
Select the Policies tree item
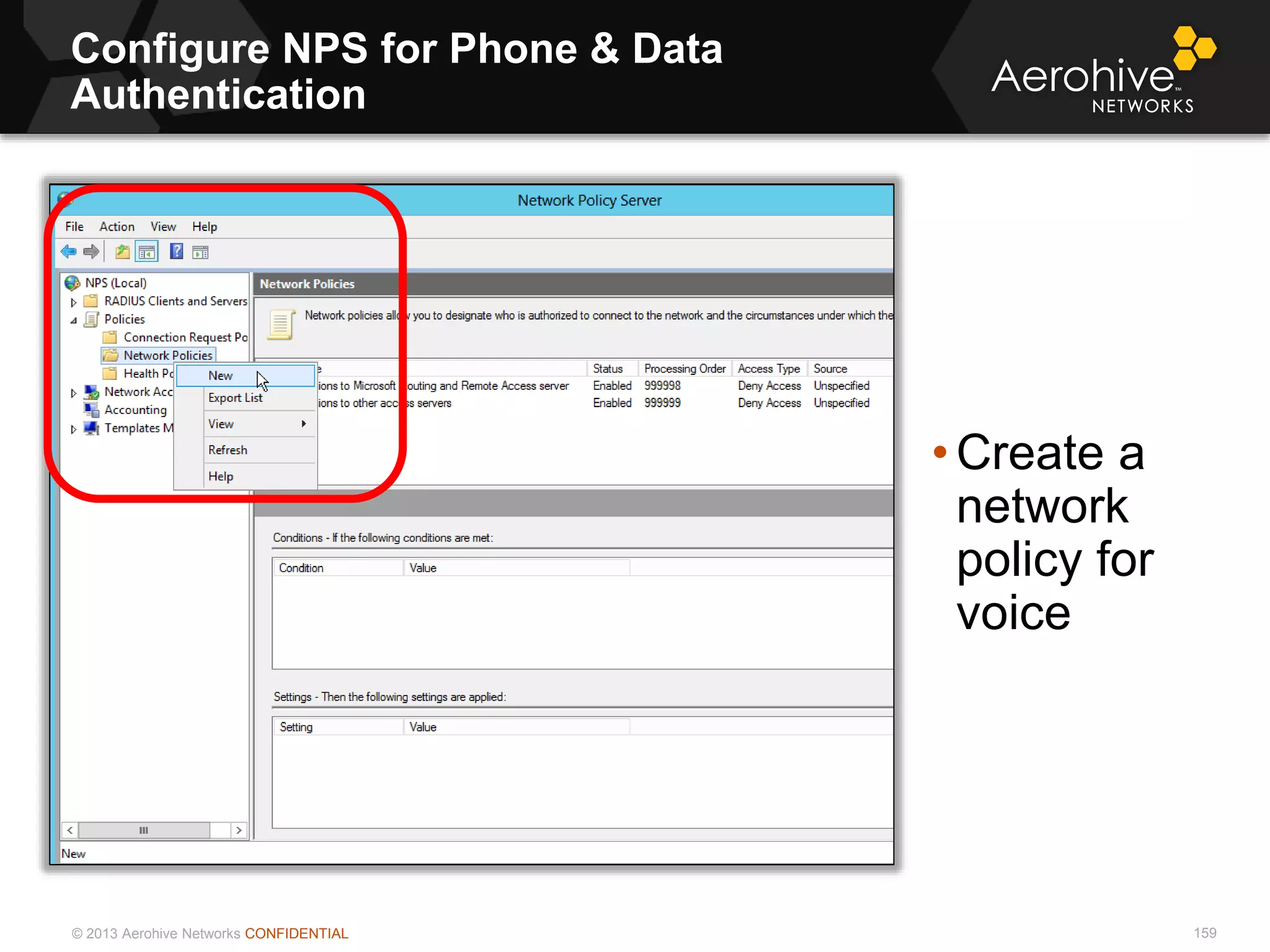point(125,319)
